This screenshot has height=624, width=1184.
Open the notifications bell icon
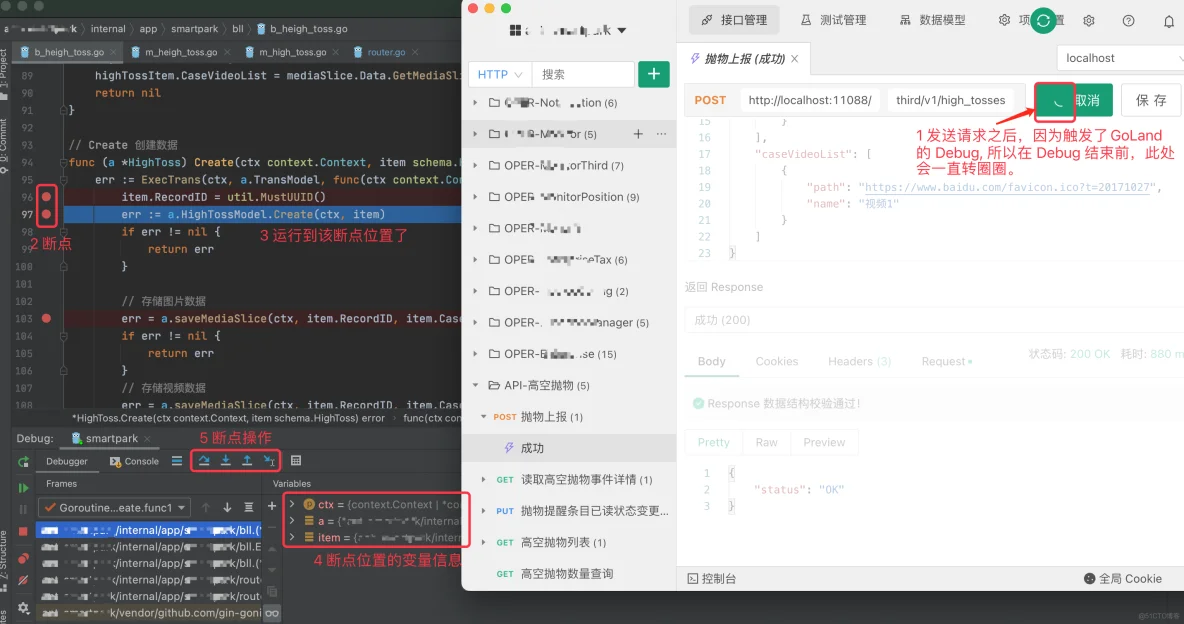[x=1168, y=20]
